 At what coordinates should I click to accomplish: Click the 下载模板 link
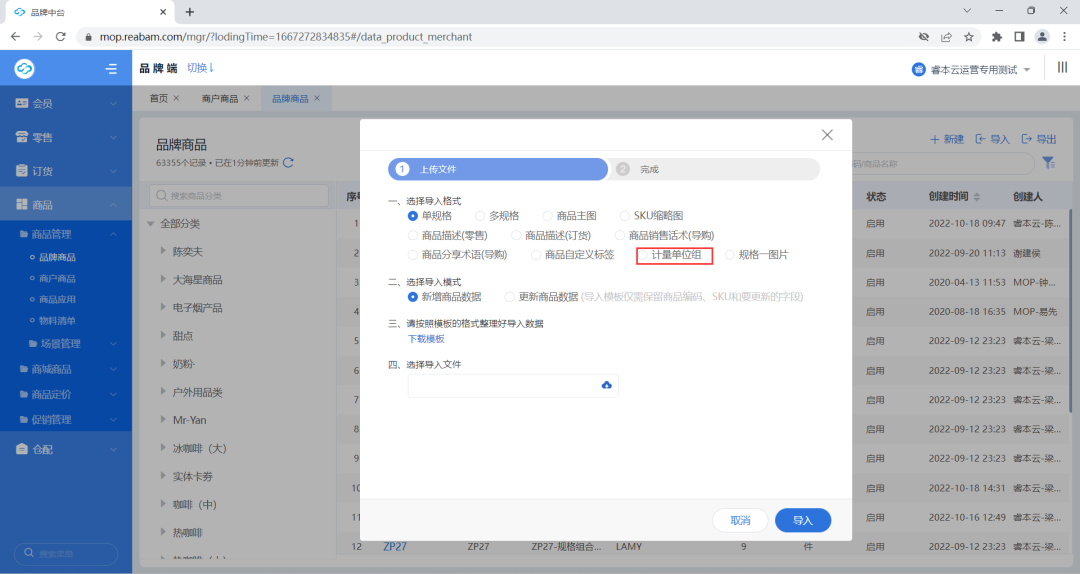[x=426, y=339]
